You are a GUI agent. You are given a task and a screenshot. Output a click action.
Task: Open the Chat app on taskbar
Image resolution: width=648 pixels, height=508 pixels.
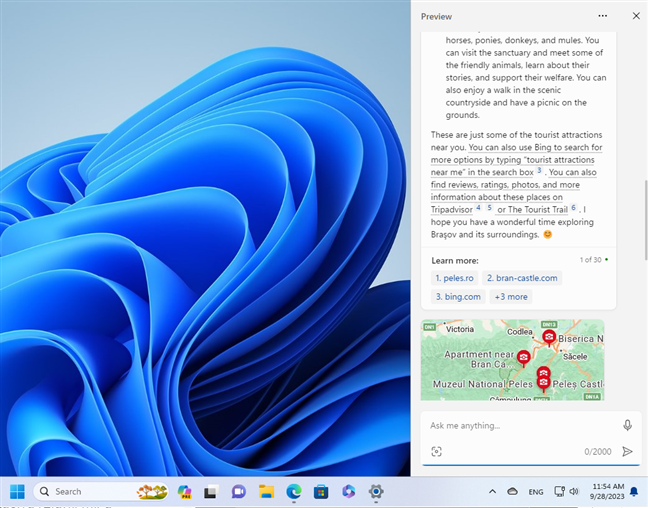tap(238, 491)
